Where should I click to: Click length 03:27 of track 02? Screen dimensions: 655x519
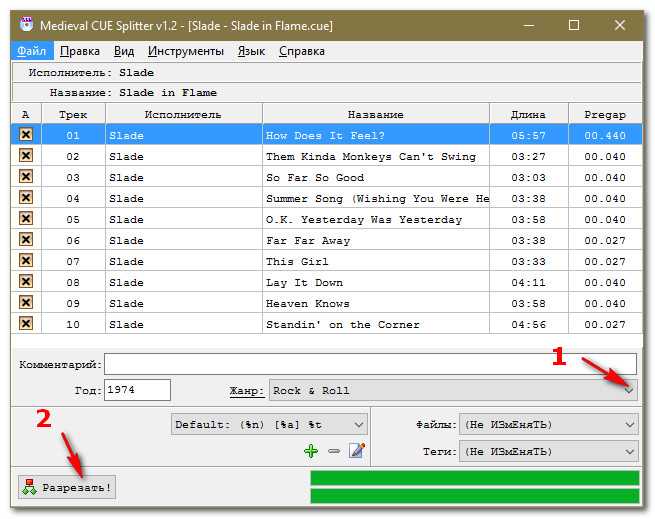[x=528, y=156]
